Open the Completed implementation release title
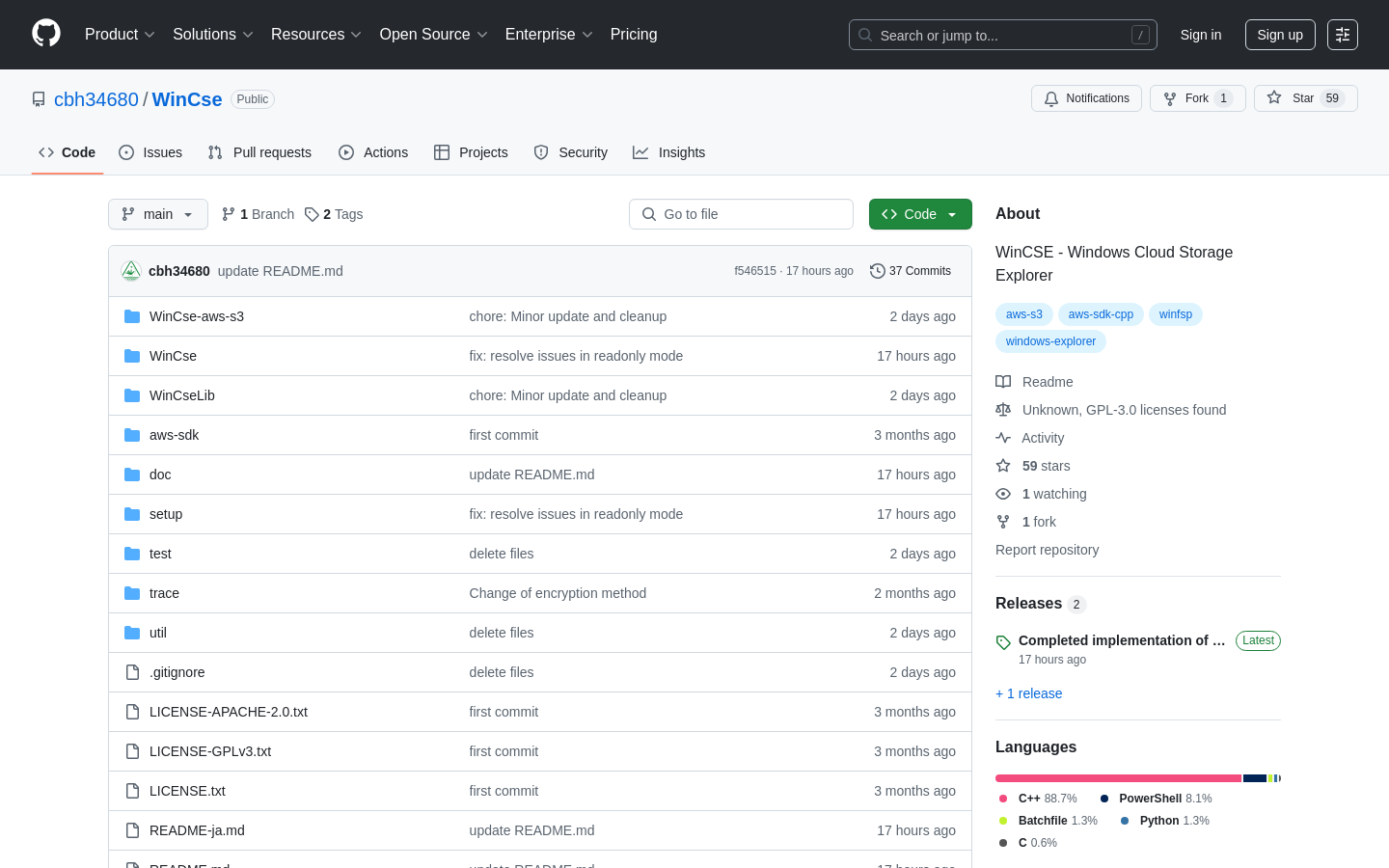The image size is (1389, 868). click(x=1122, y=640)
